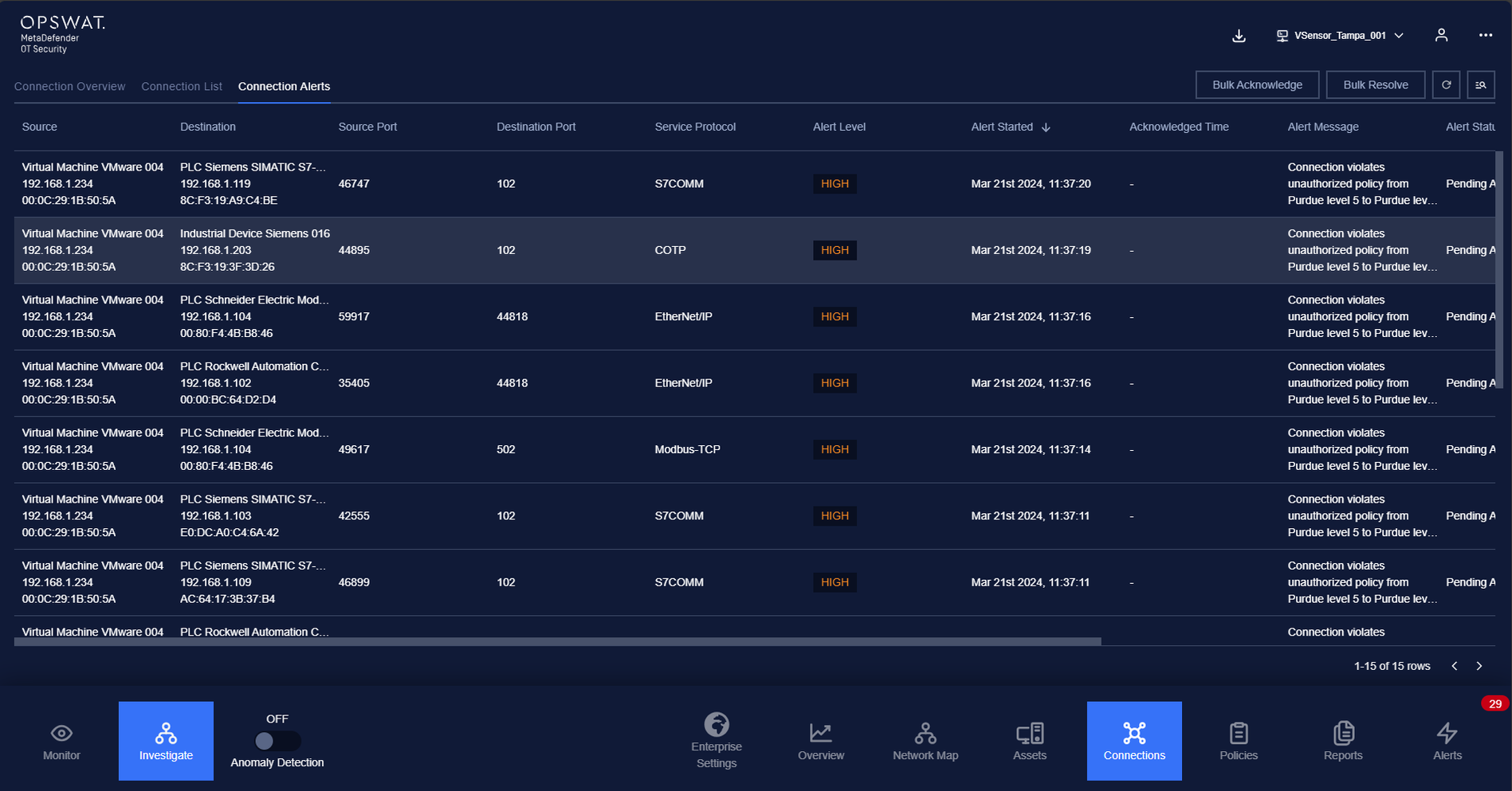Click the sort arrow beside Alert Started
1512x791 pixels.
pyautogui.click(x=1046, y=127)
